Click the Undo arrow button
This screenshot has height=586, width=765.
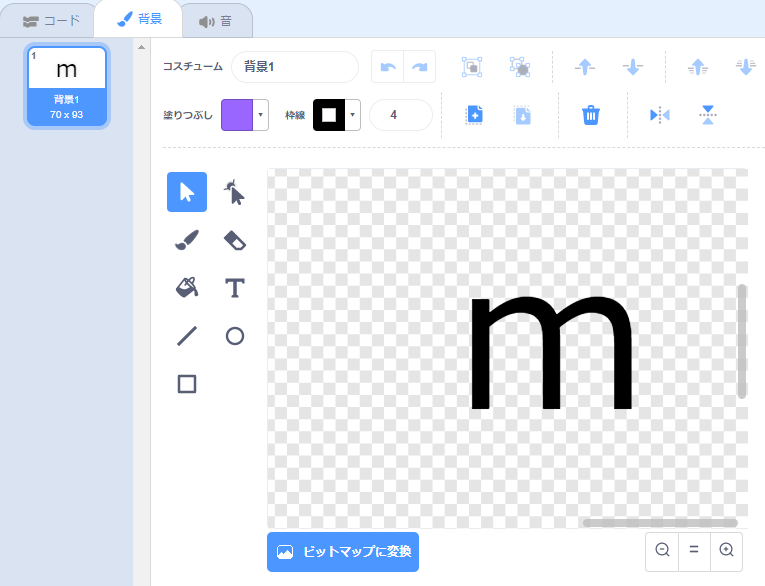point(388,67)
